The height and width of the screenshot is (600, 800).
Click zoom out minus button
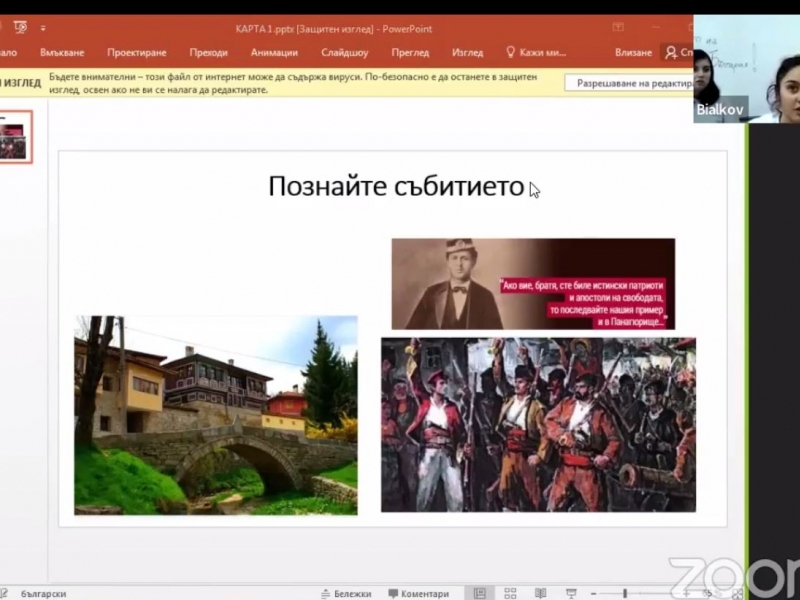click(x=593, y=594)
